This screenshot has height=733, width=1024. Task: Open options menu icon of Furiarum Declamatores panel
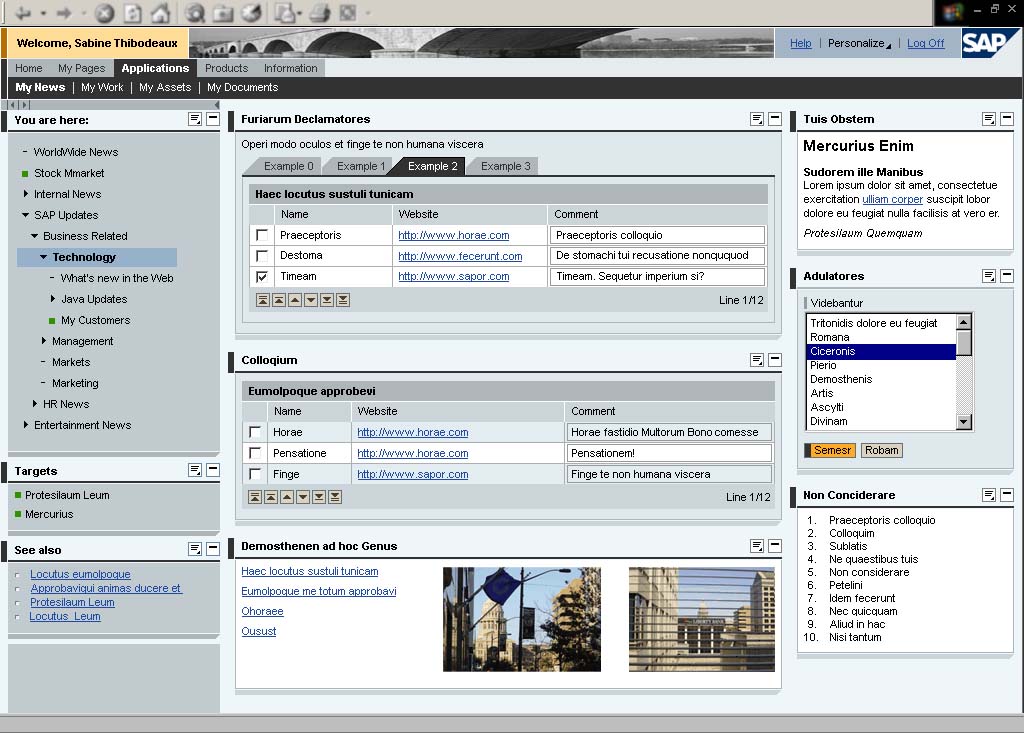757,119
